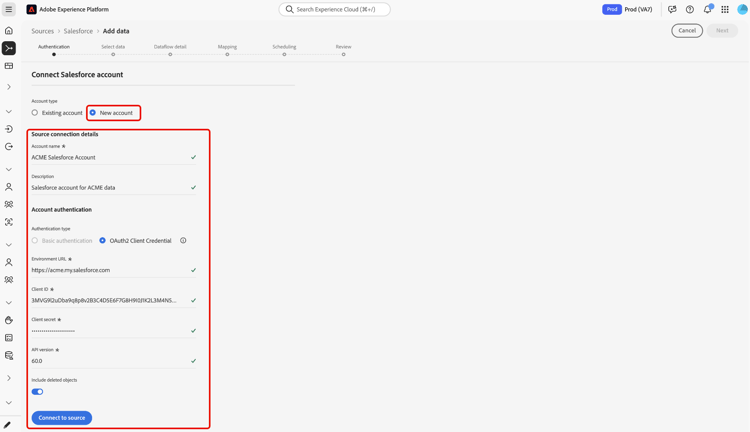The height and width of the screenshot is (432, 750).
Task: Collapse chevron just above the pencil icon
Action: point(9,403)
